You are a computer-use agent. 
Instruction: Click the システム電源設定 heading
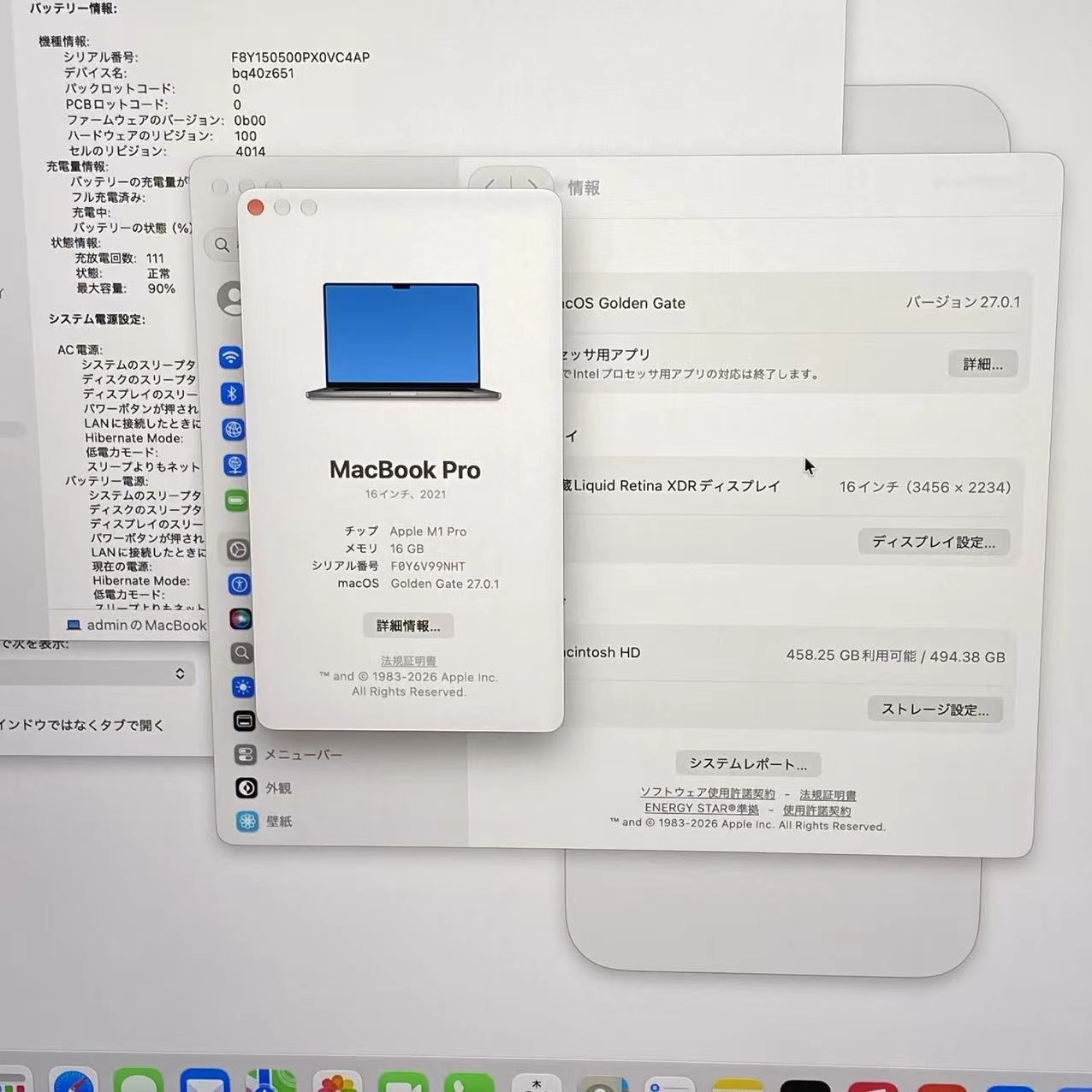[x=97, y=319]
